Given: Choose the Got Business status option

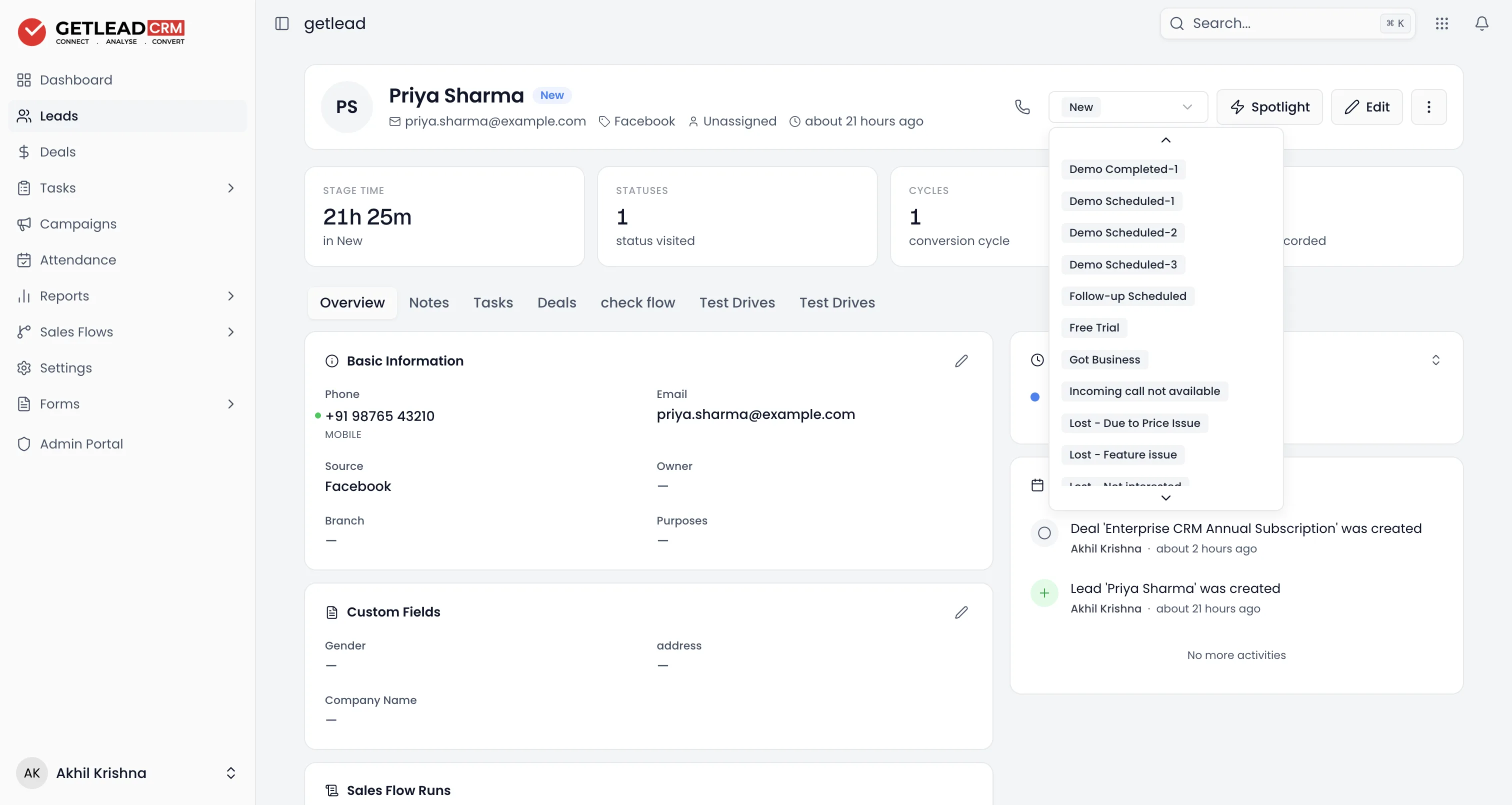Looking at the screenshot, I should point(1104,359).
